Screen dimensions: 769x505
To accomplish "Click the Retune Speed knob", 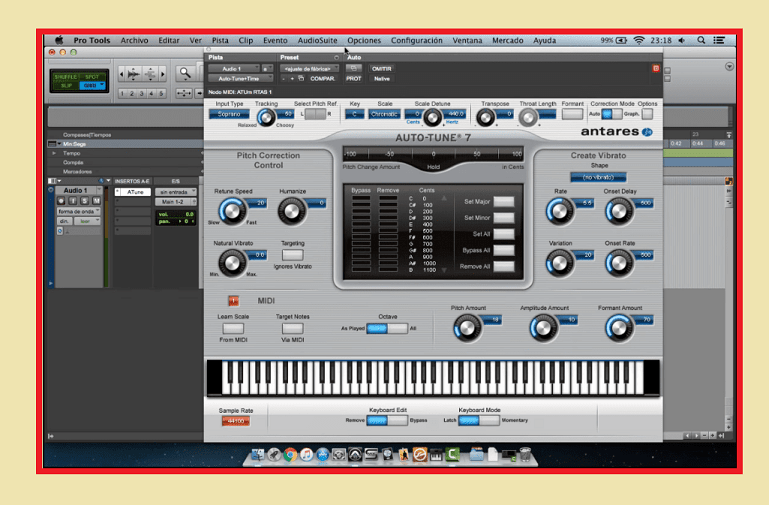I will coord(232,211).
